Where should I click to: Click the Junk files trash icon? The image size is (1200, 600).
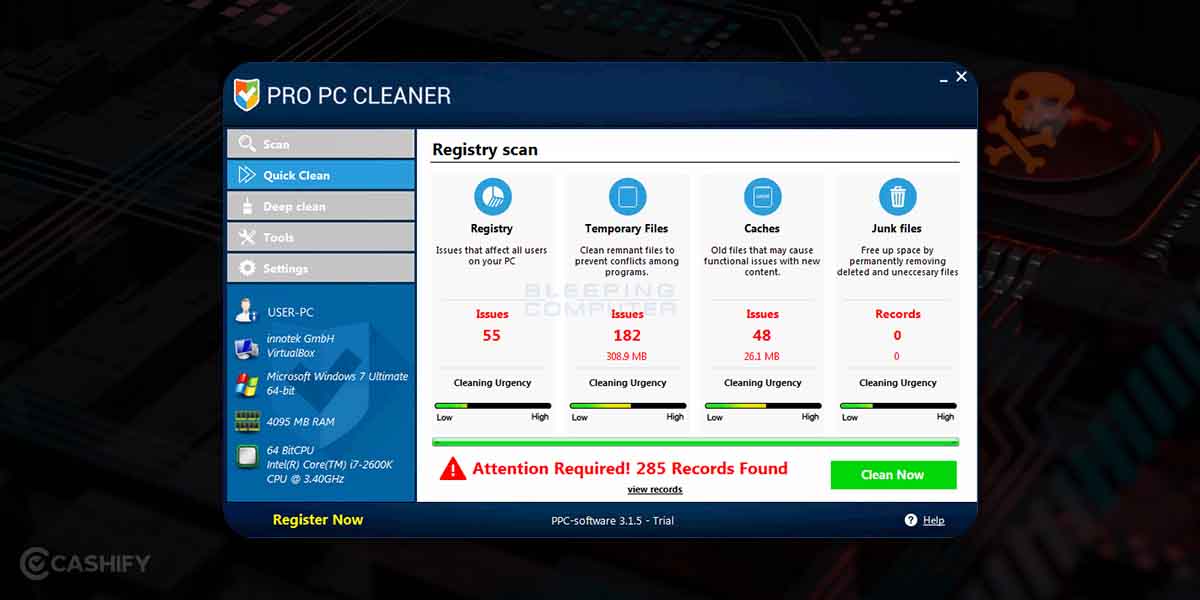click(x=897, y=197)
